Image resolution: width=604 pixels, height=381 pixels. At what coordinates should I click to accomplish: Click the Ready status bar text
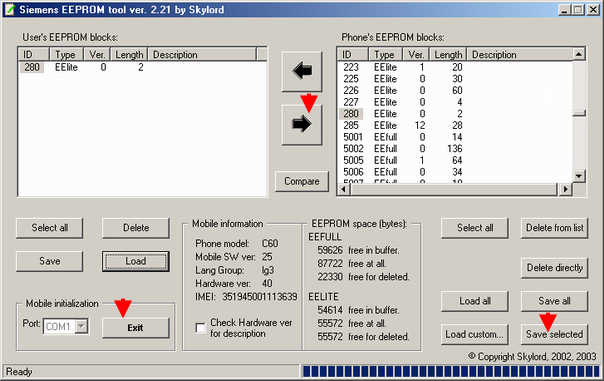click(19, 372)
